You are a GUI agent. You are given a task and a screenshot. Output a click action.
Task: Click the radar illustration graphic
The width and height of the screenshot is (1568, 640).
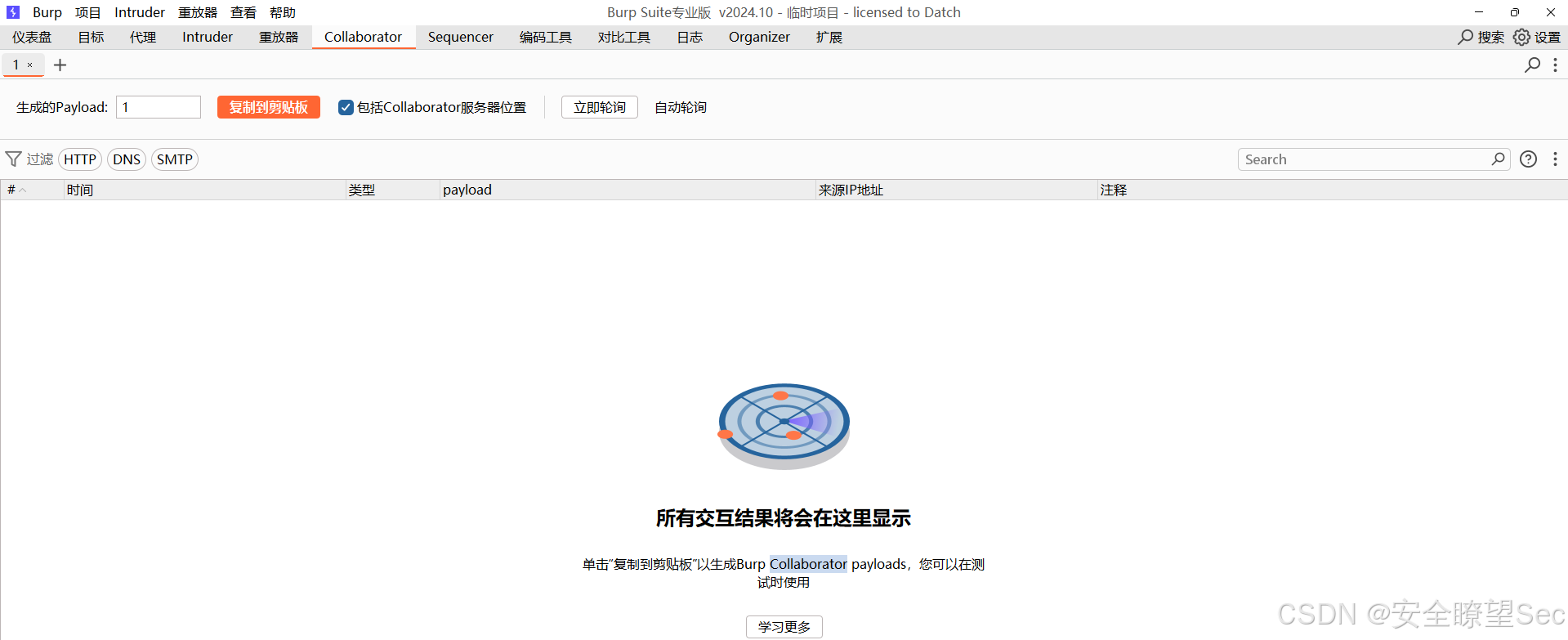(x=784, y=427)
